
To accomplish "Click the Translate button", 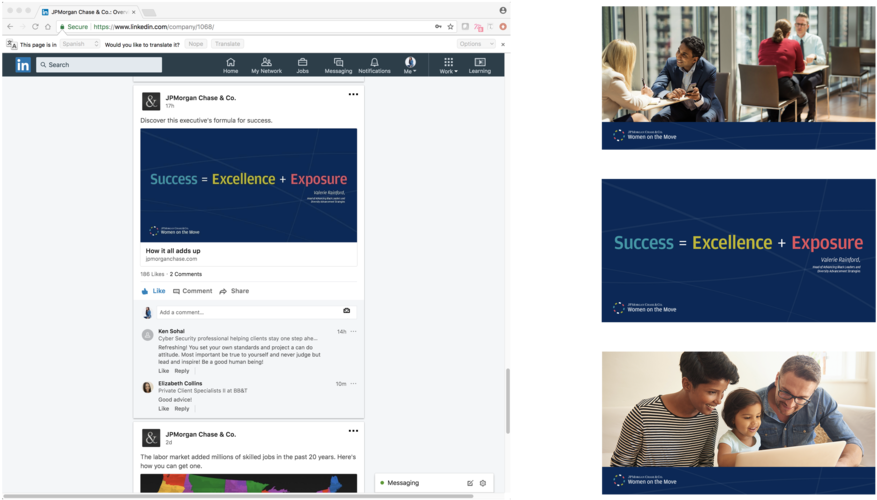I will click(227, 44).
